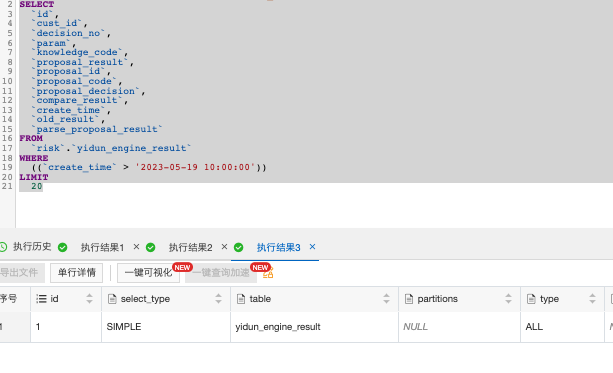Viewport: 613px width, 373px height.
Task: Click the `decision_no` column in the query
Action: coord(68,33)
